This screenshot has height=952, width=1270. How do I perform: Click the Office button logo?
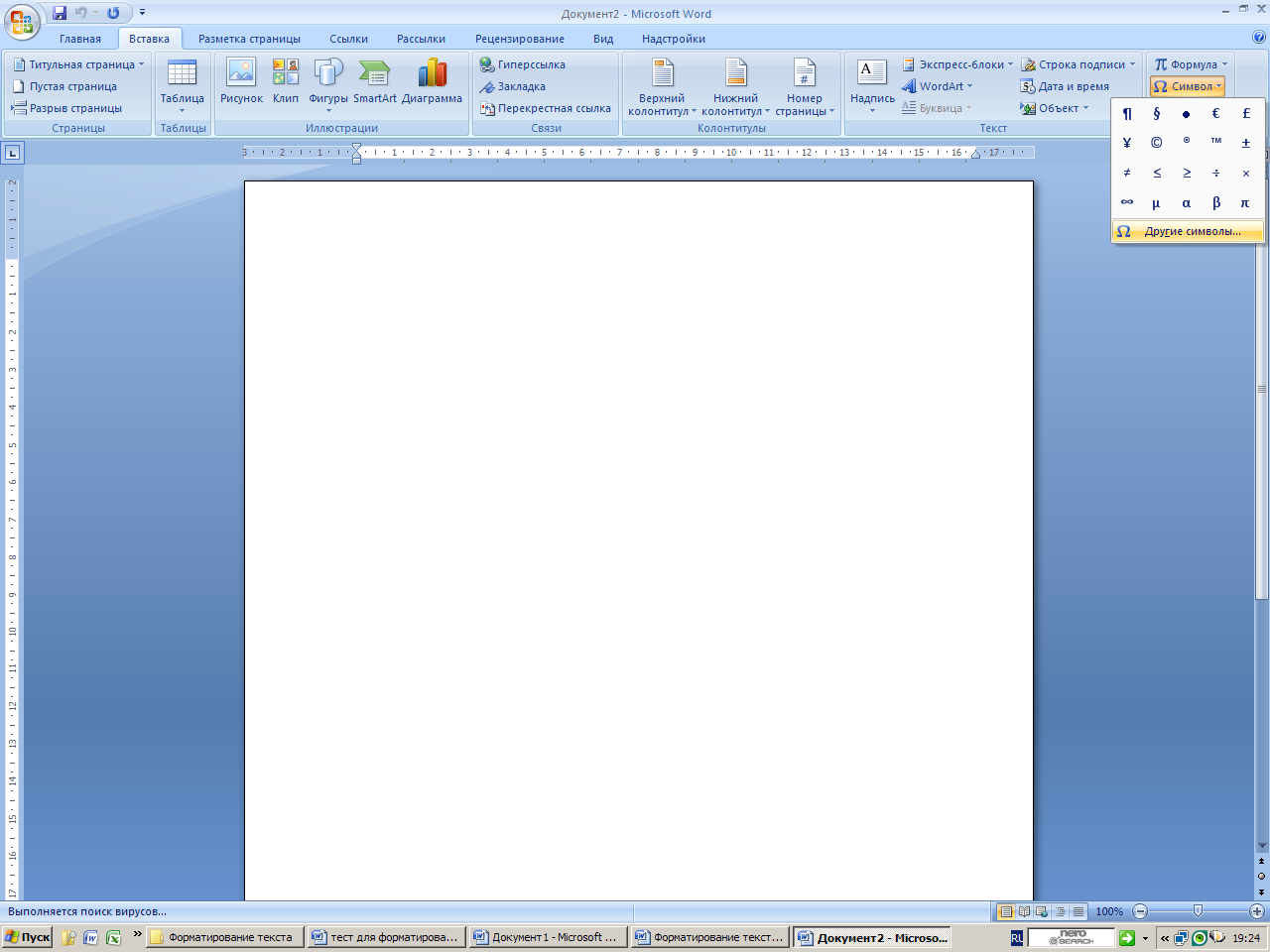(x=22, y=22)
